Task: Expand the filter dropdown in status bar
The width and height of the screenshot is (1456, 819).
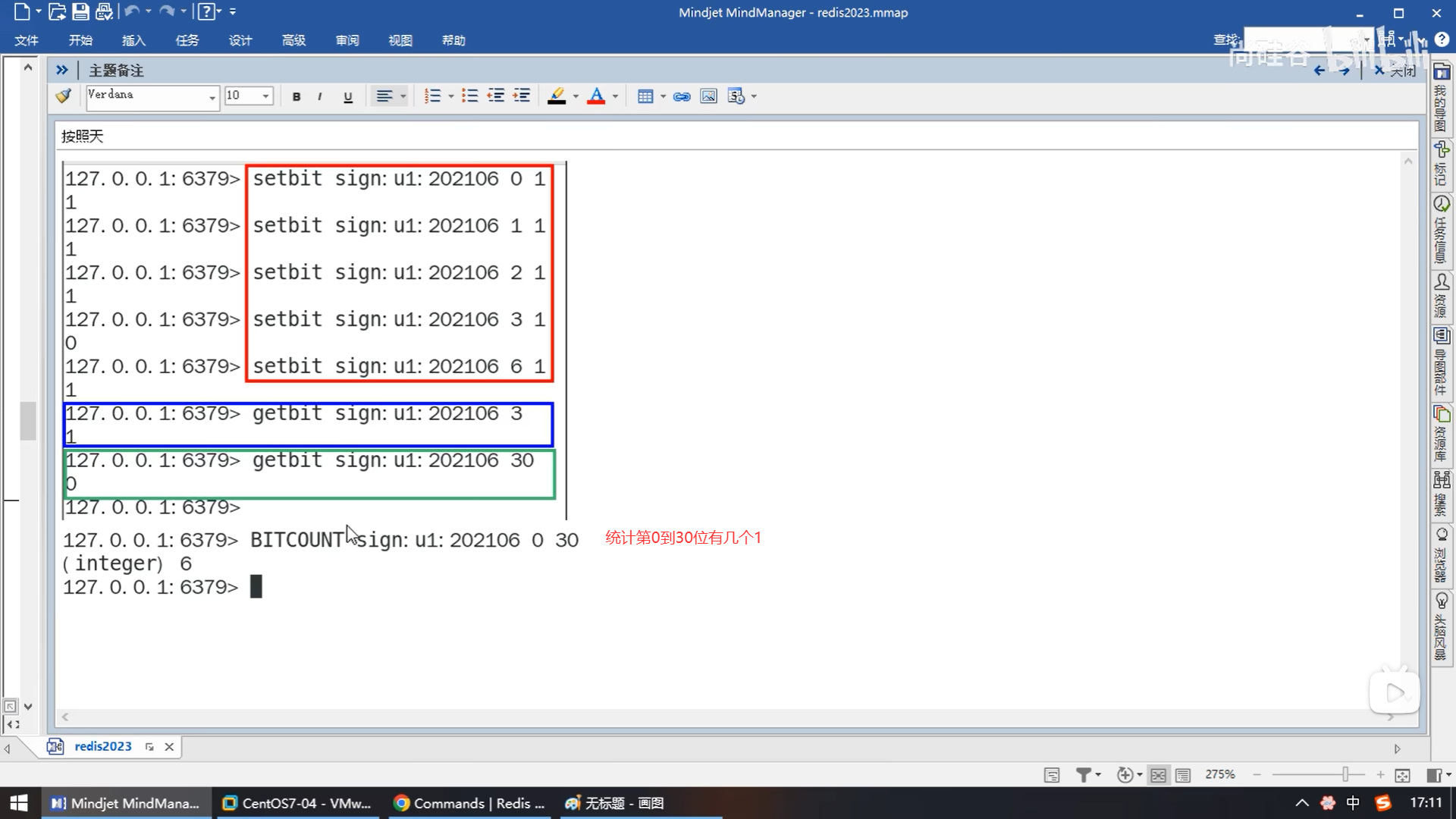Action: [x=1098, y=775]
